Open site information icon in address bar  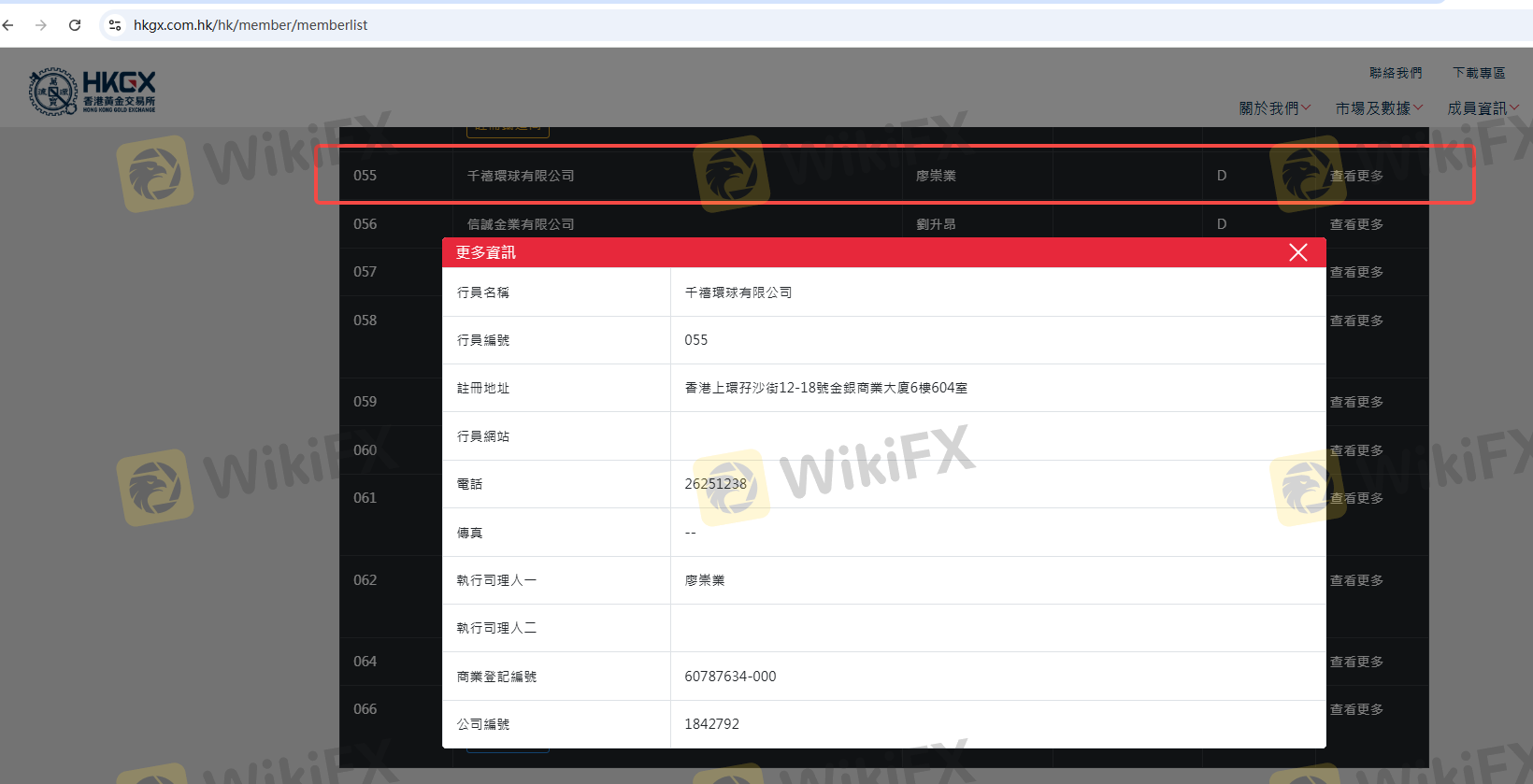(115, 25)
